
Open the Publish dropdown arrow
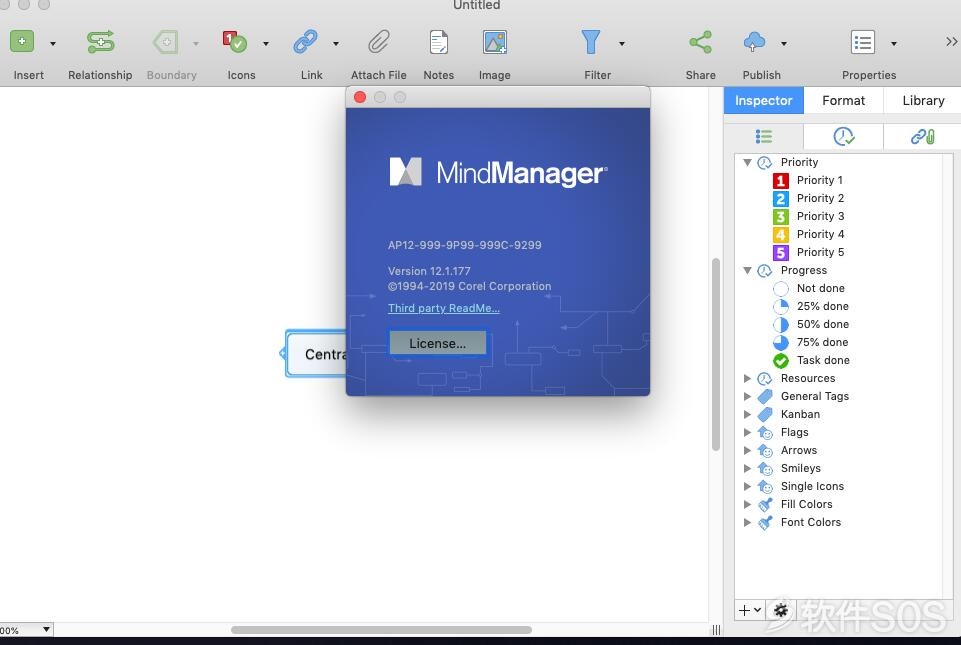(783, 44)
